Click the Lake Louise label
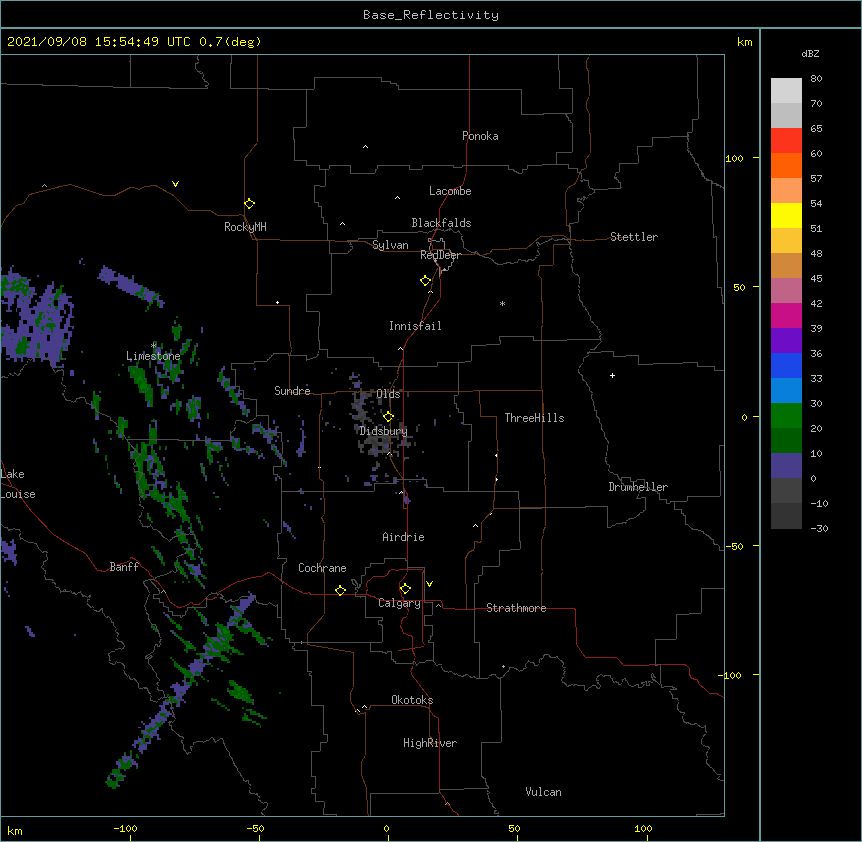This screenshot has height=842, width=862. click(18, 484)
